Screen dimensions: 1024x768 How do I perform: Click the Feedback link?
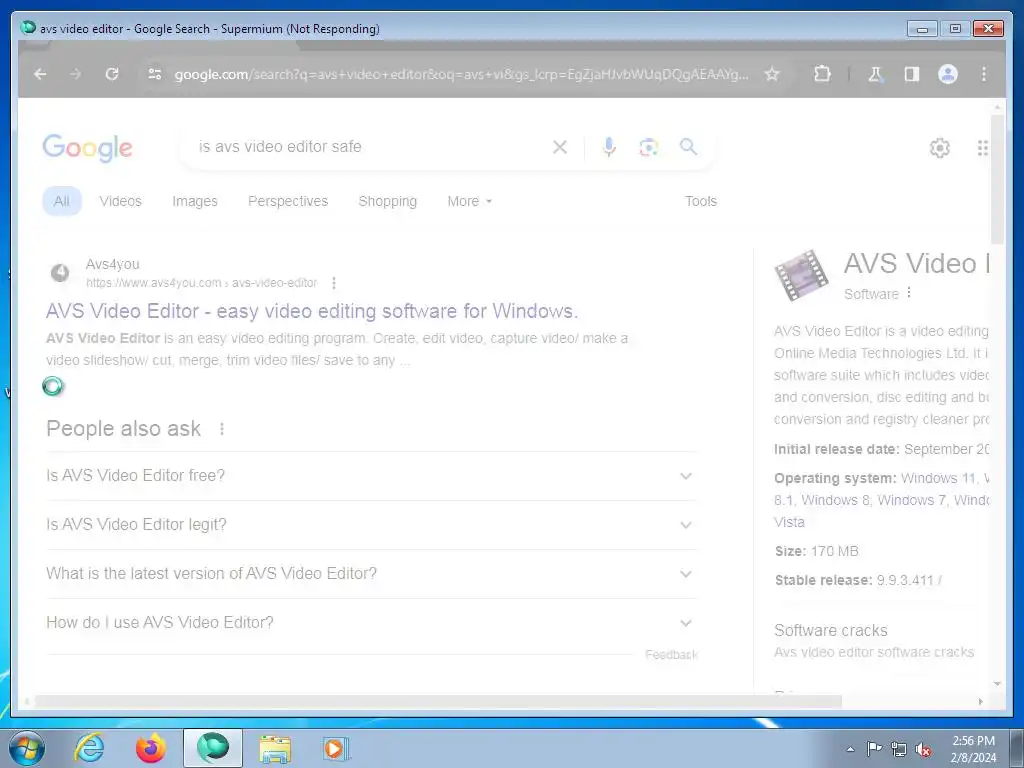pyautogui.click(x=671, y=654)
